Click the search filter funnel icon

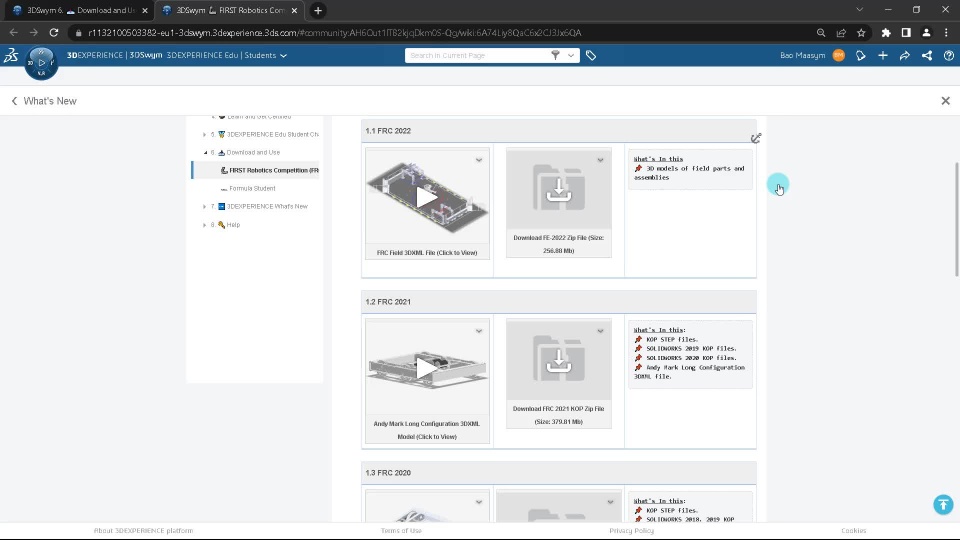click(x=555, y=55)
